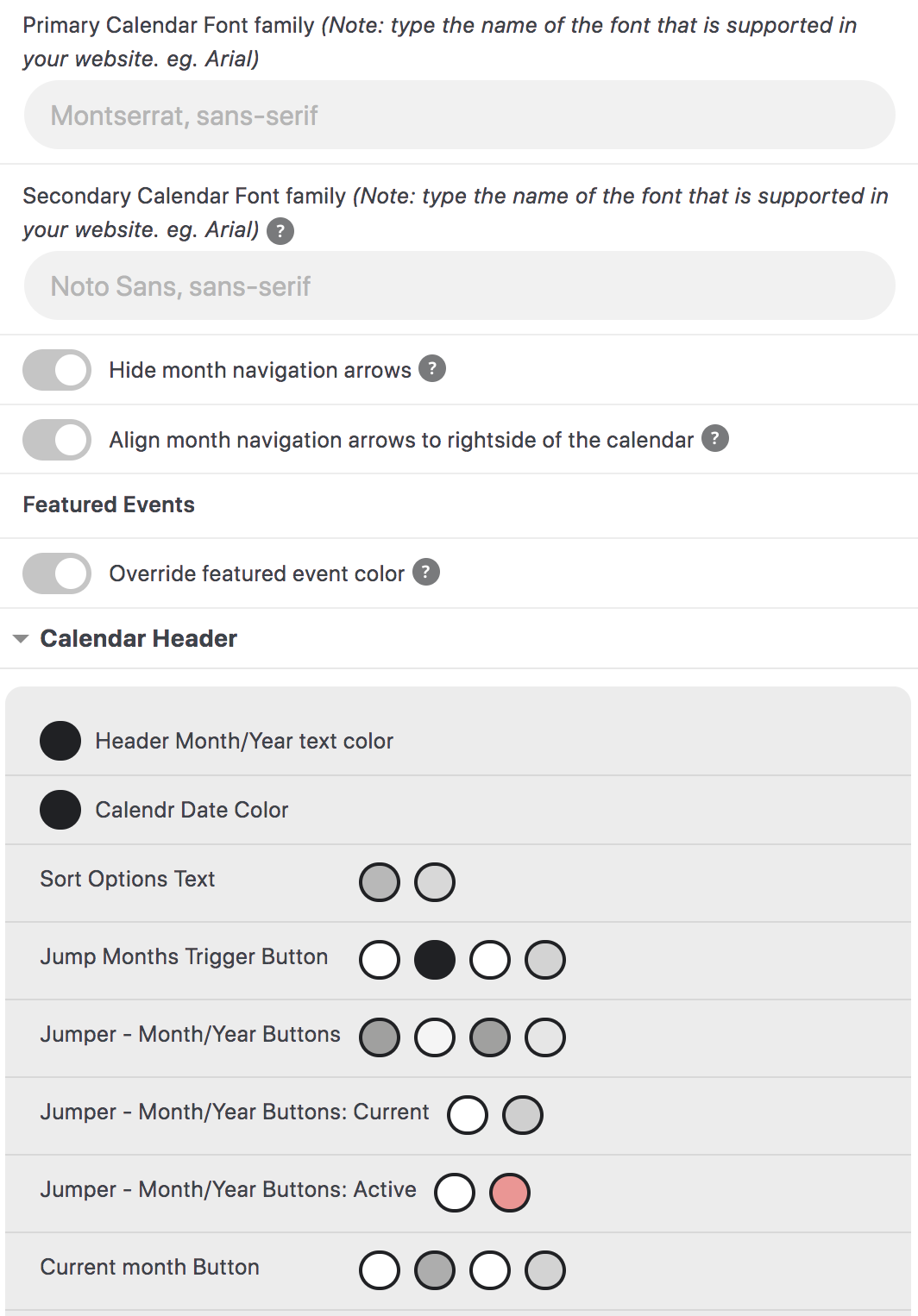The height and width of the screenshot is (1316, 918).
Task: Turn on Align month navigation arrows to rightside
Action: 56,439
